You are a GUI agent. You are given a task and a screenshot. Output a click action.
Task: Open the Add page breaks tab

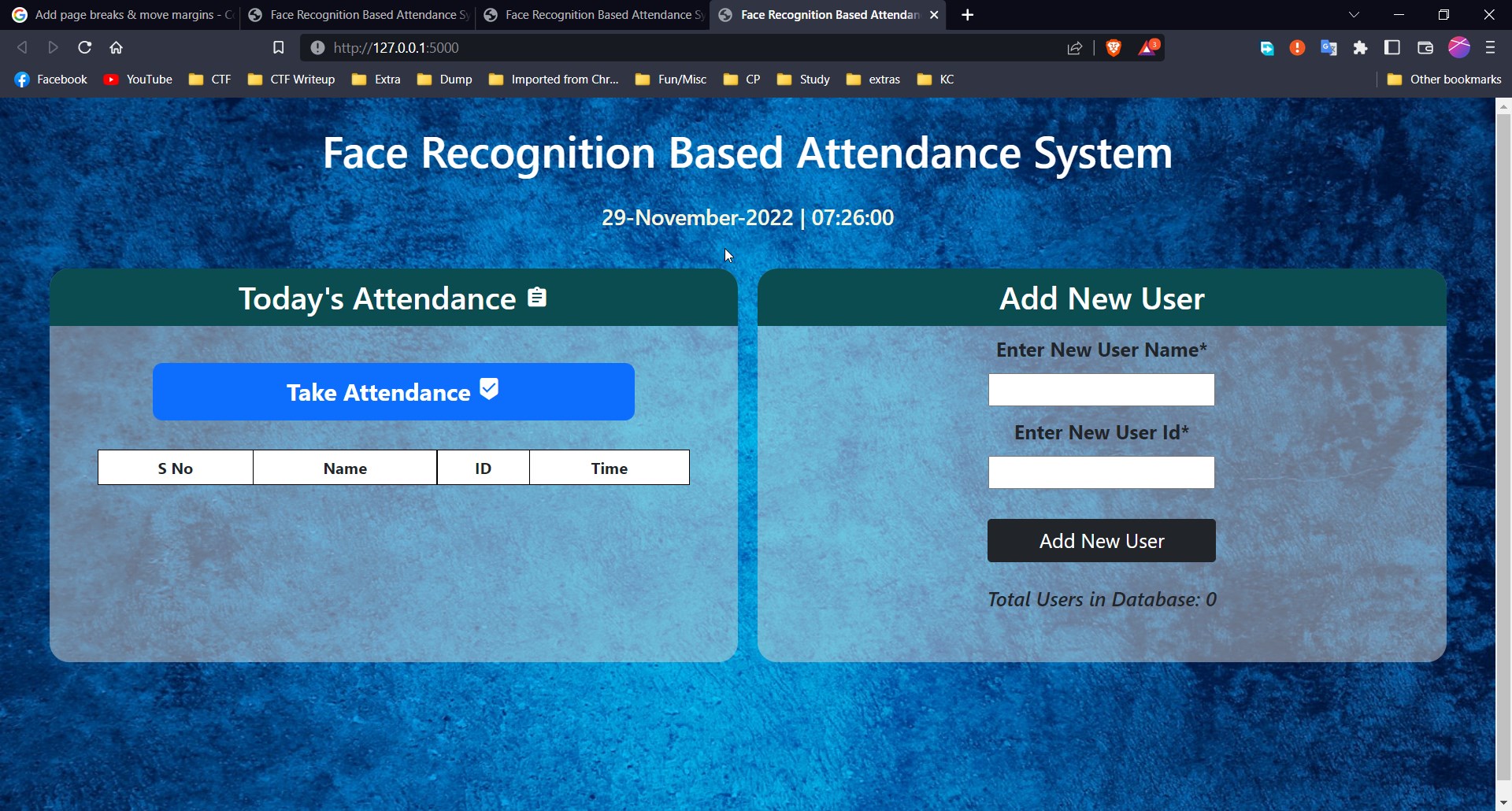click(x=118, y=14)
